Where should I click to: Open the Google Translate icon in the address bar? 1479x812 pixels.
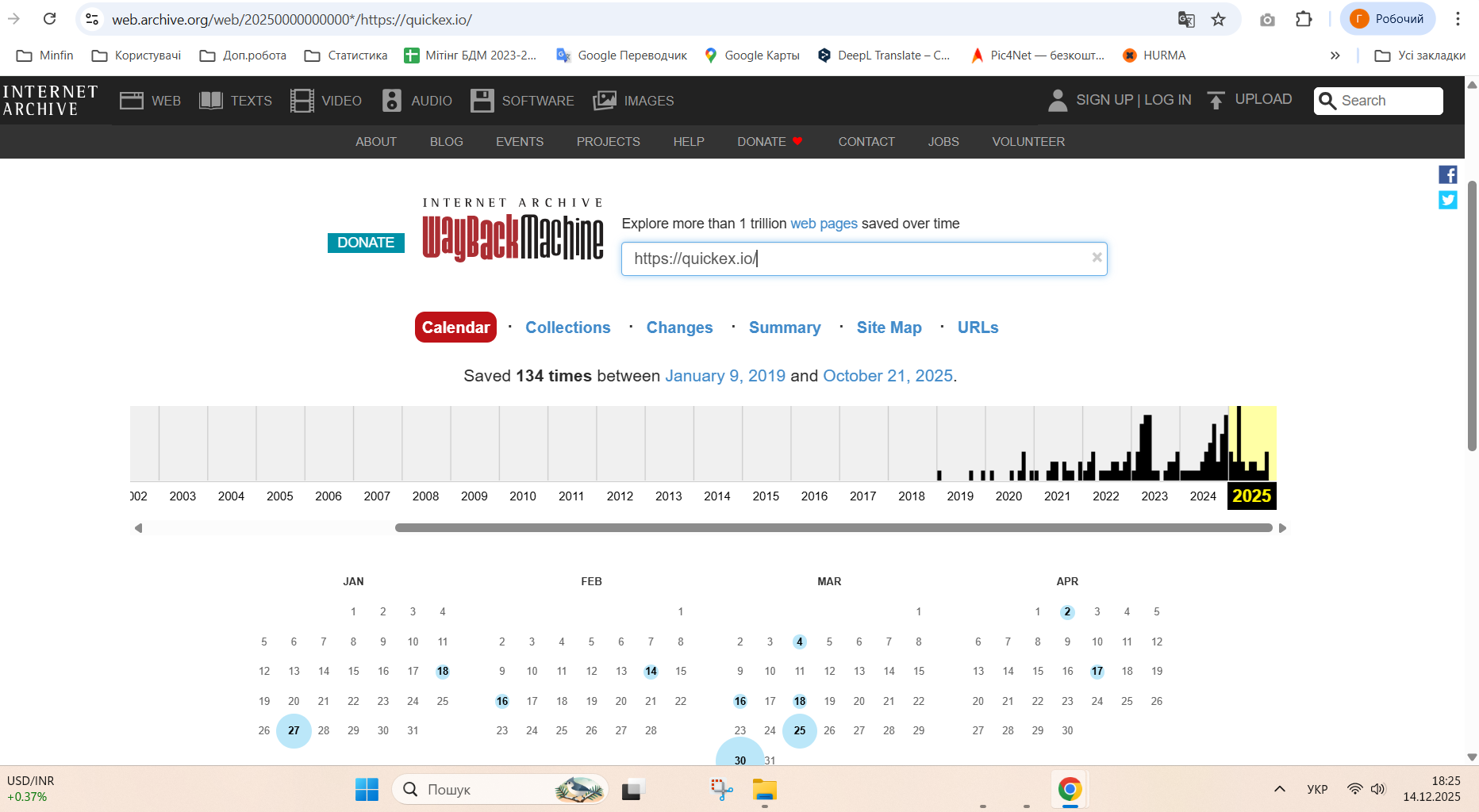(x=1186, y=20)
